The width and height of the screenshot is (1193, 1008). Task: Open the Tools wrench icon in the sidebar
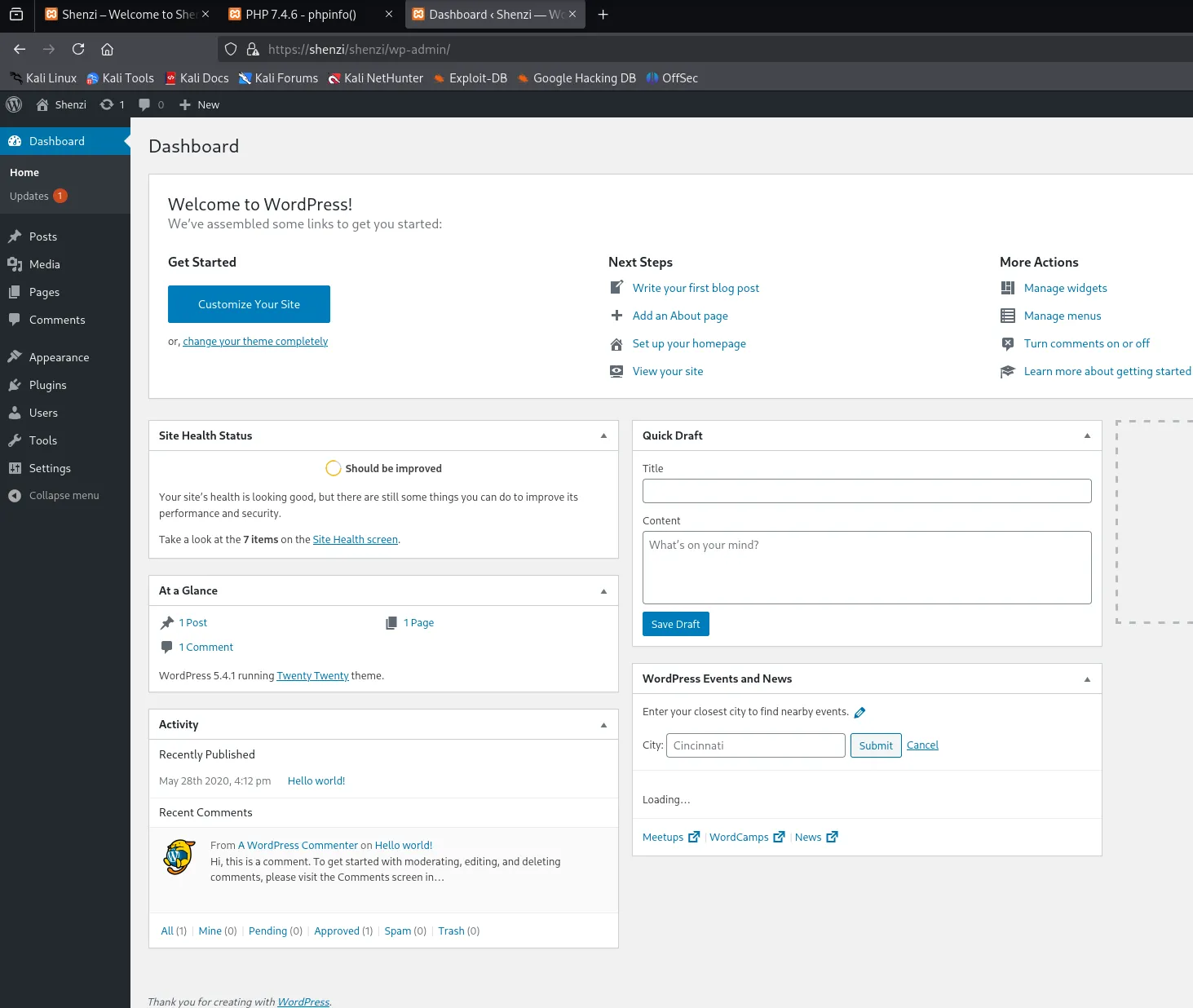[15, 440]
